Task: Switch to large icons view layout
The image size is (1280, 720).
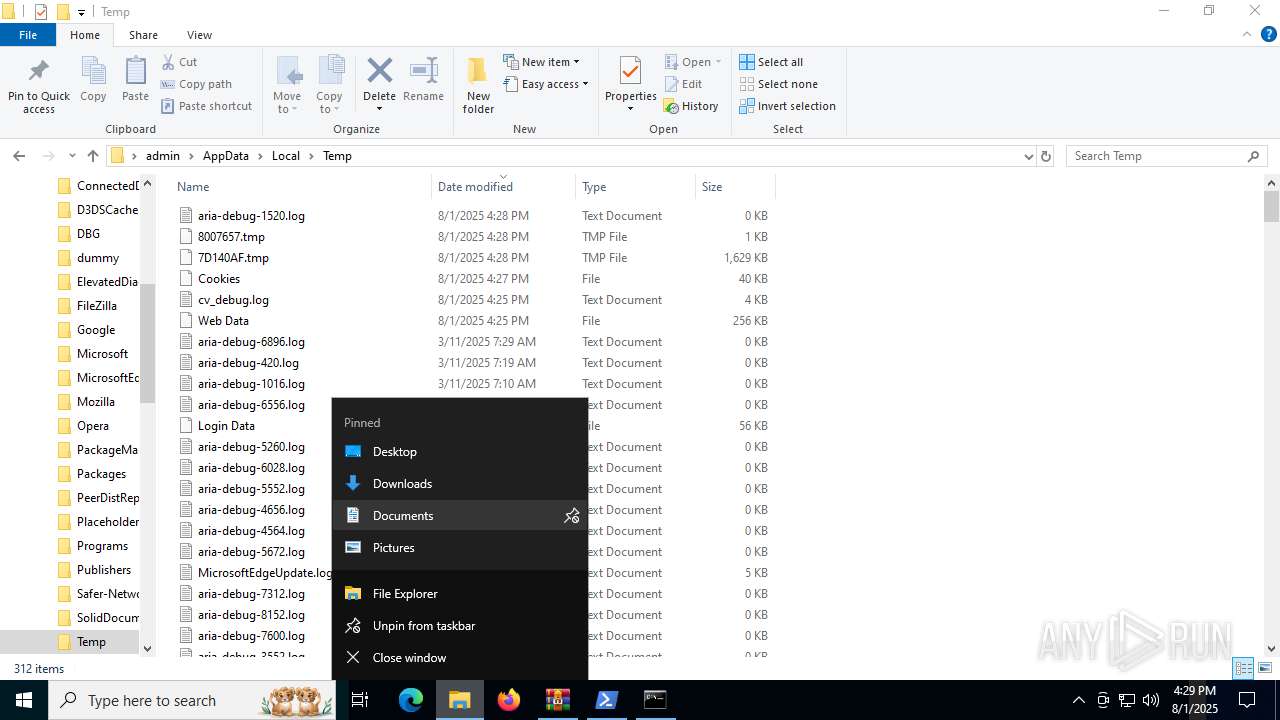Action: pos(1265,668)
